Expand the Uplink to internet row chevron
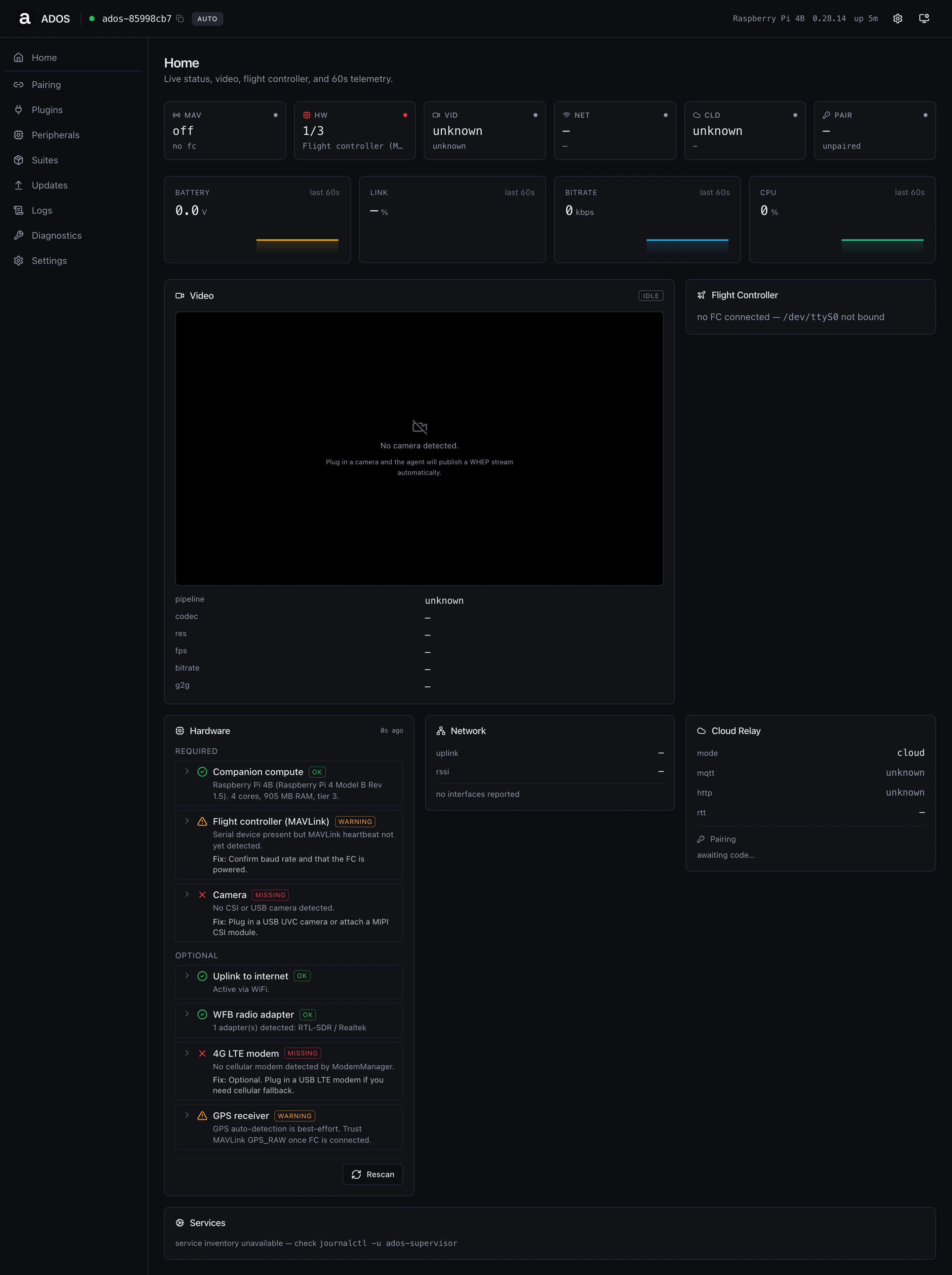The height and width of the screenshot is (1275, 952). [x=187, y=975]
